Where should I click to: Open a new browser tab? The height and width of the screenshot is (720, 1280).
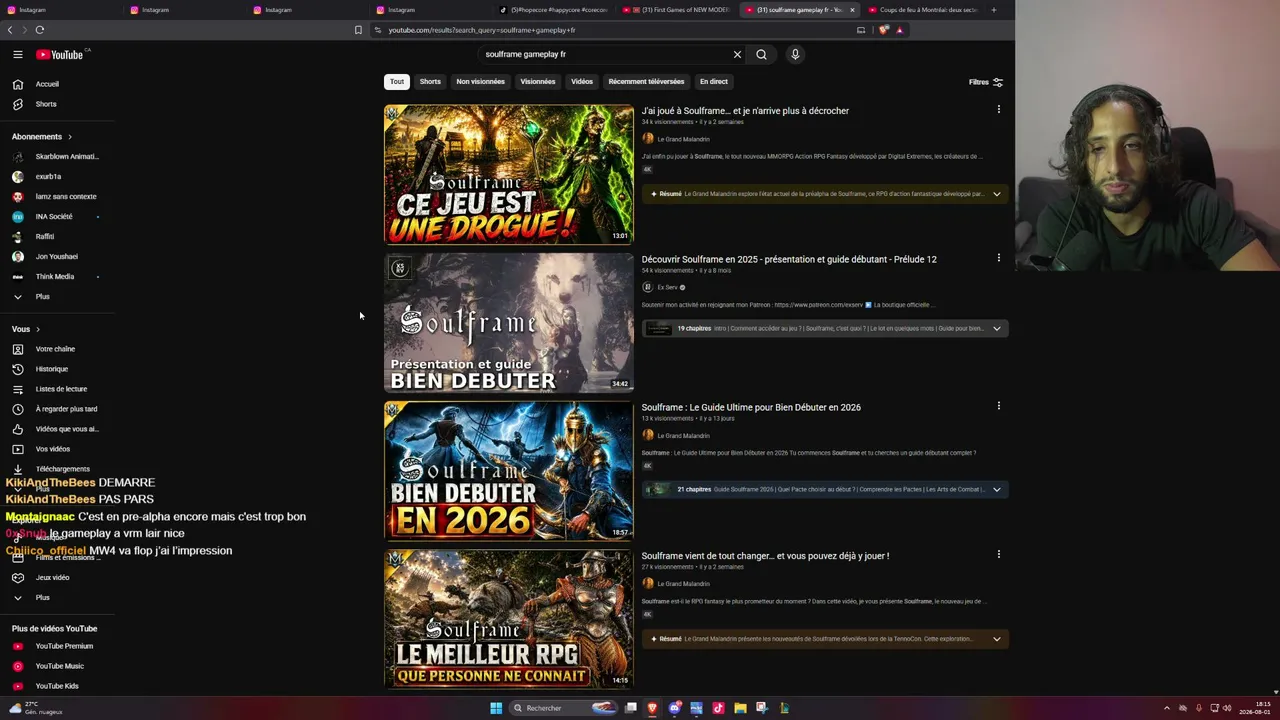993,10
